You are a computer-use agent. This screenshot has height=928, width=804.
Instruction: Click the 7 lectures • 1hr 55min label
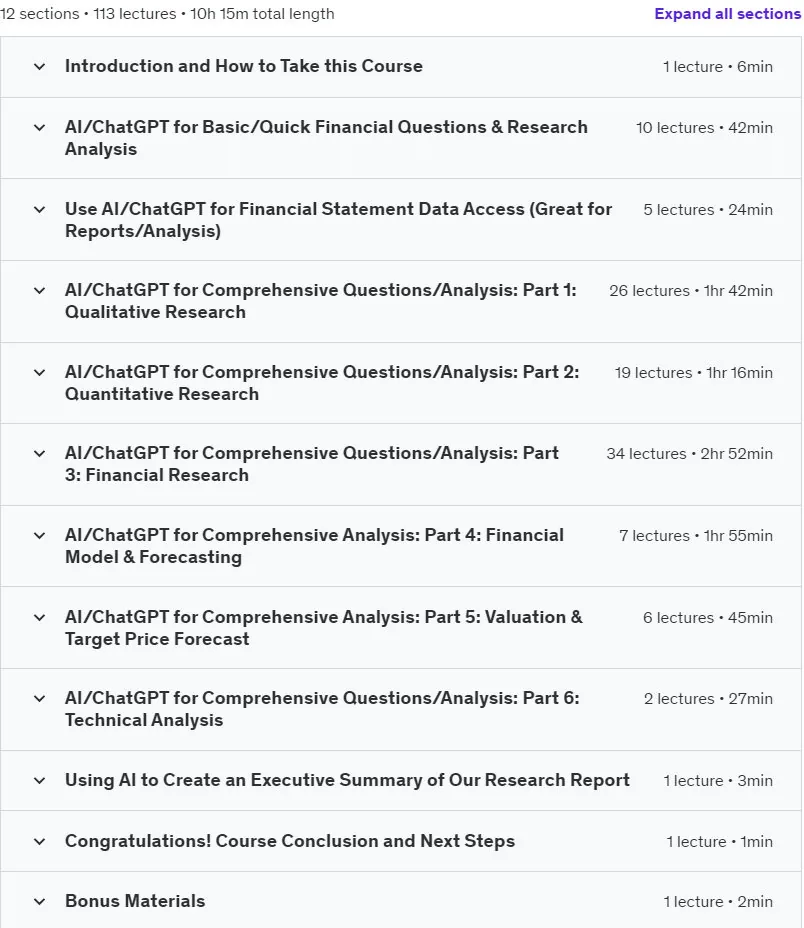pyautogui.click(x=696, y=536)
